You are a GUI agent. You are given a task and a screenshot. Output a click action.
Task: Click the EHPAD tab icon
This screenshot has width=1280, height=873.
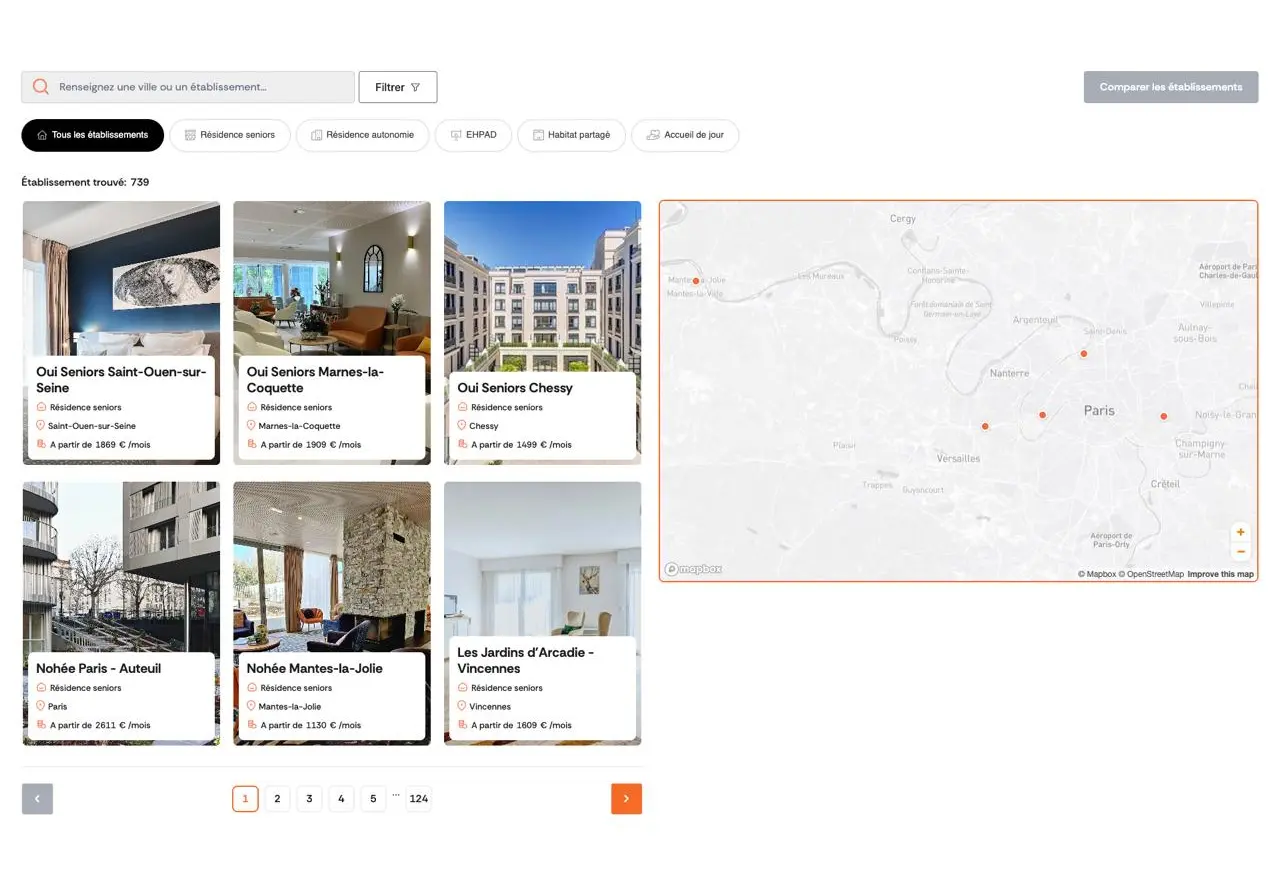tap(456, 135)
